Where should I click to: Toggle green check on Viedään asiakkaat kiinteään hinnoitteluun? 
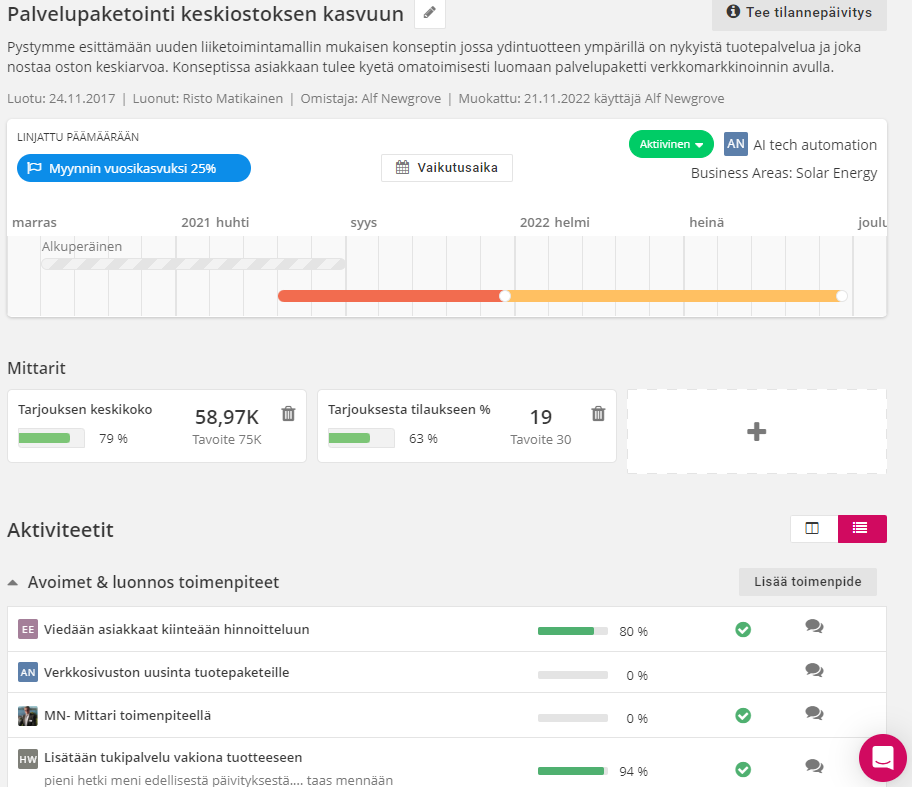(743, 629)
